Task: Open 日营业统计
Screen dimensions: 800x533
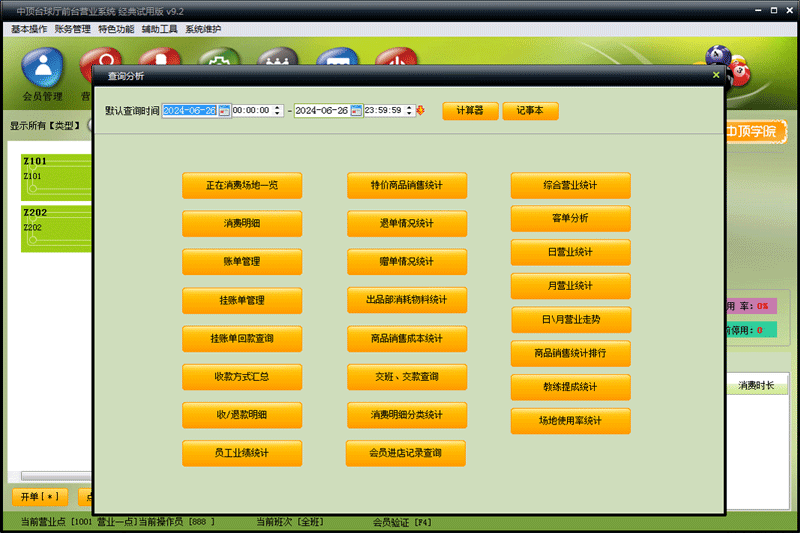Action: click(570, 252)
